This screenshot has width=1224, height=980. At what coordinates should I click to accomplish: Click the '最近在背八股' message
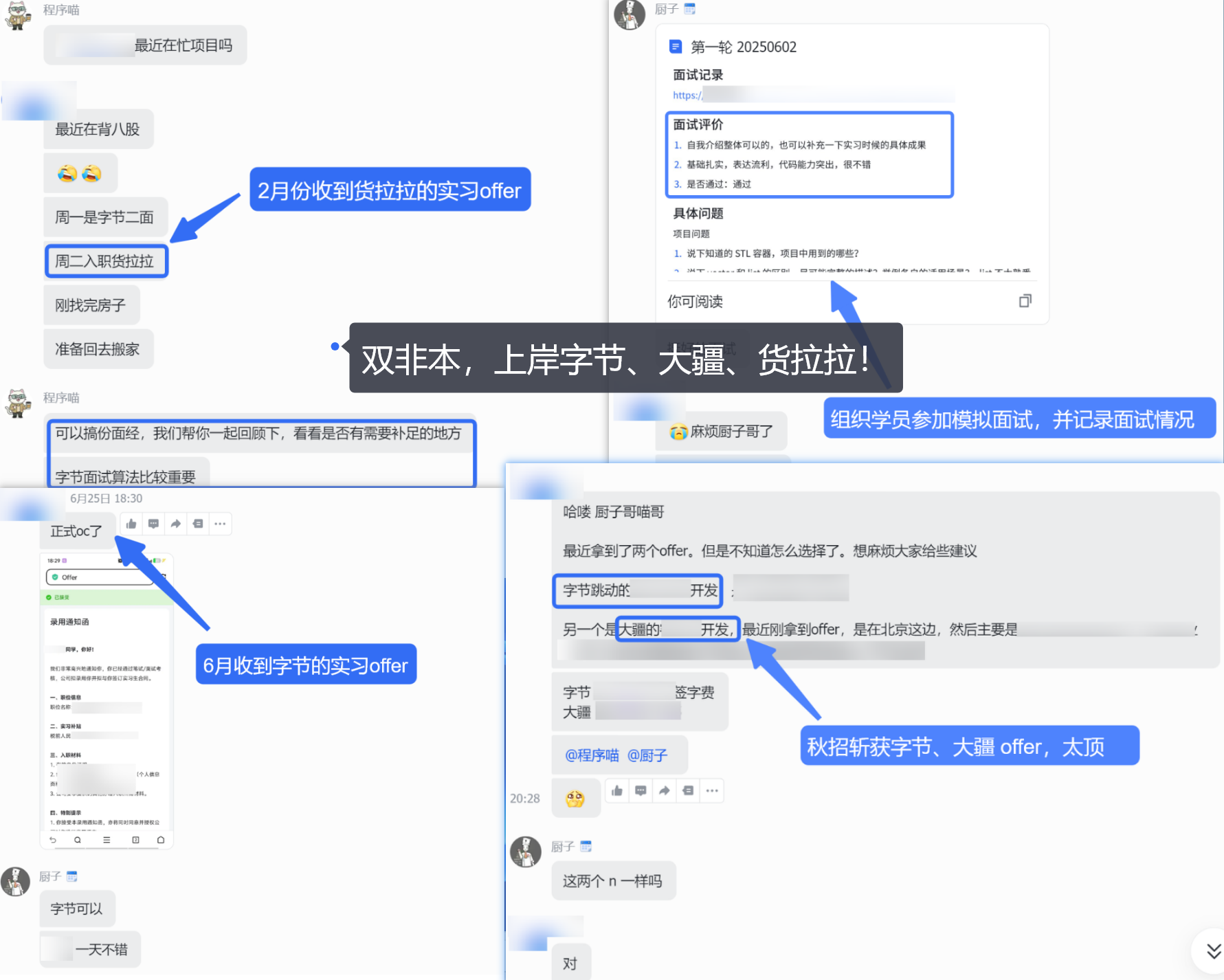tap(98, 129)
